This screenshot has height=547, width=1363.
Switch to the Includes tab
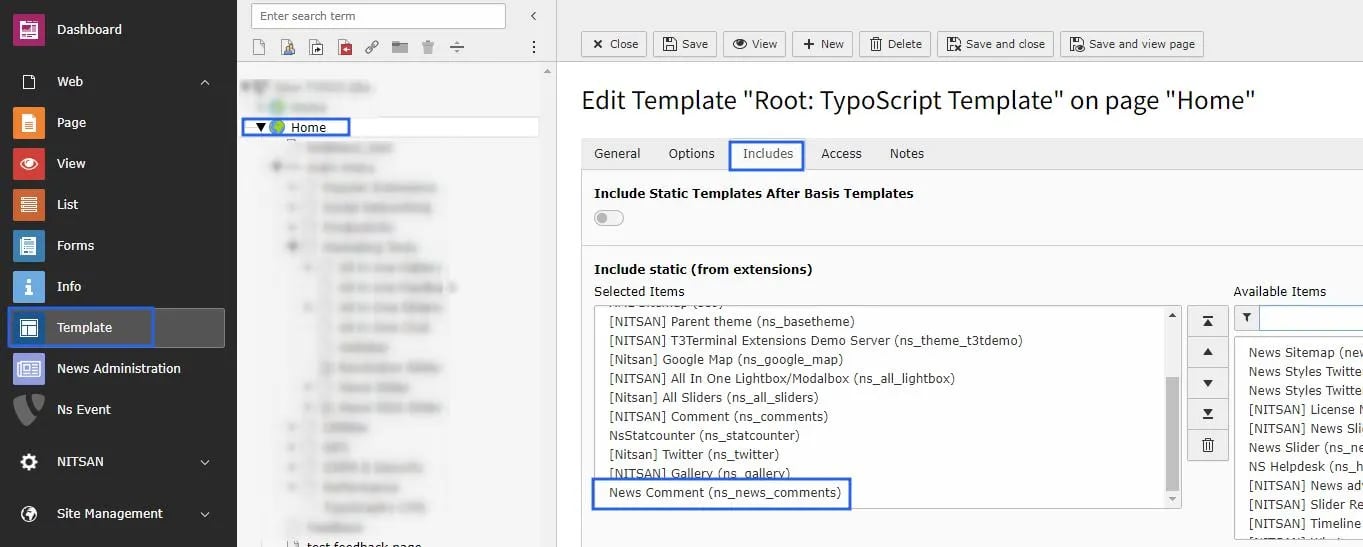coord(768,154)
